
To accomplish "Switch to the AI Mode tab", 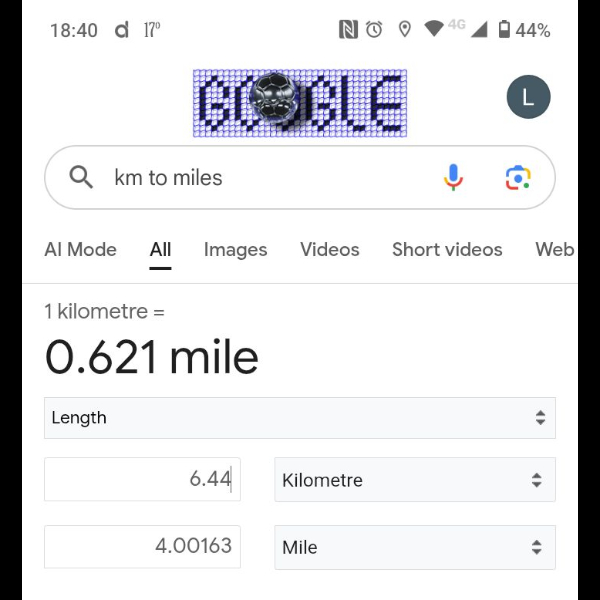I will [80, 250].
